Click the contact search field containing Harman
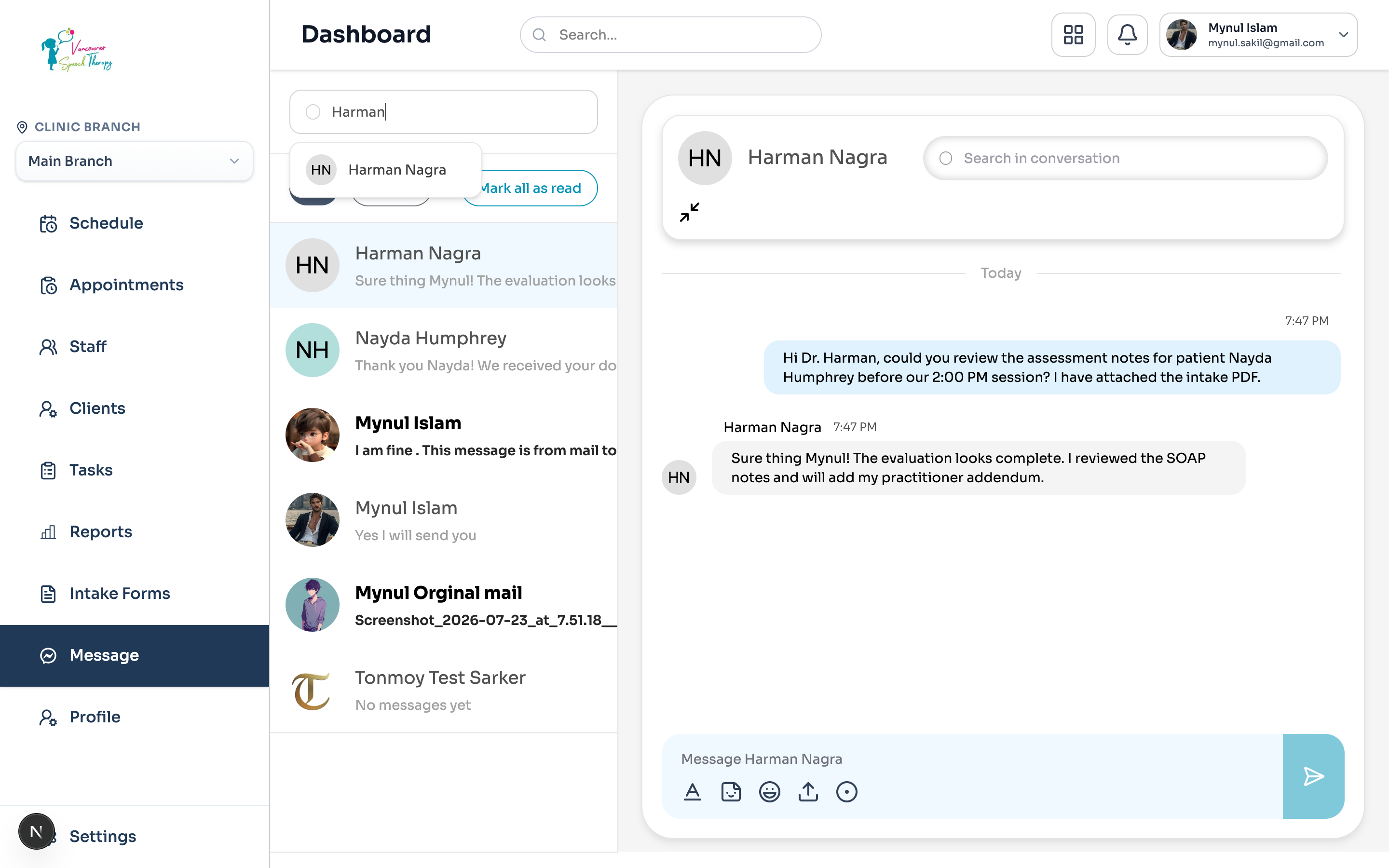This screenshot has width=1389, height=868. (444, 112)
